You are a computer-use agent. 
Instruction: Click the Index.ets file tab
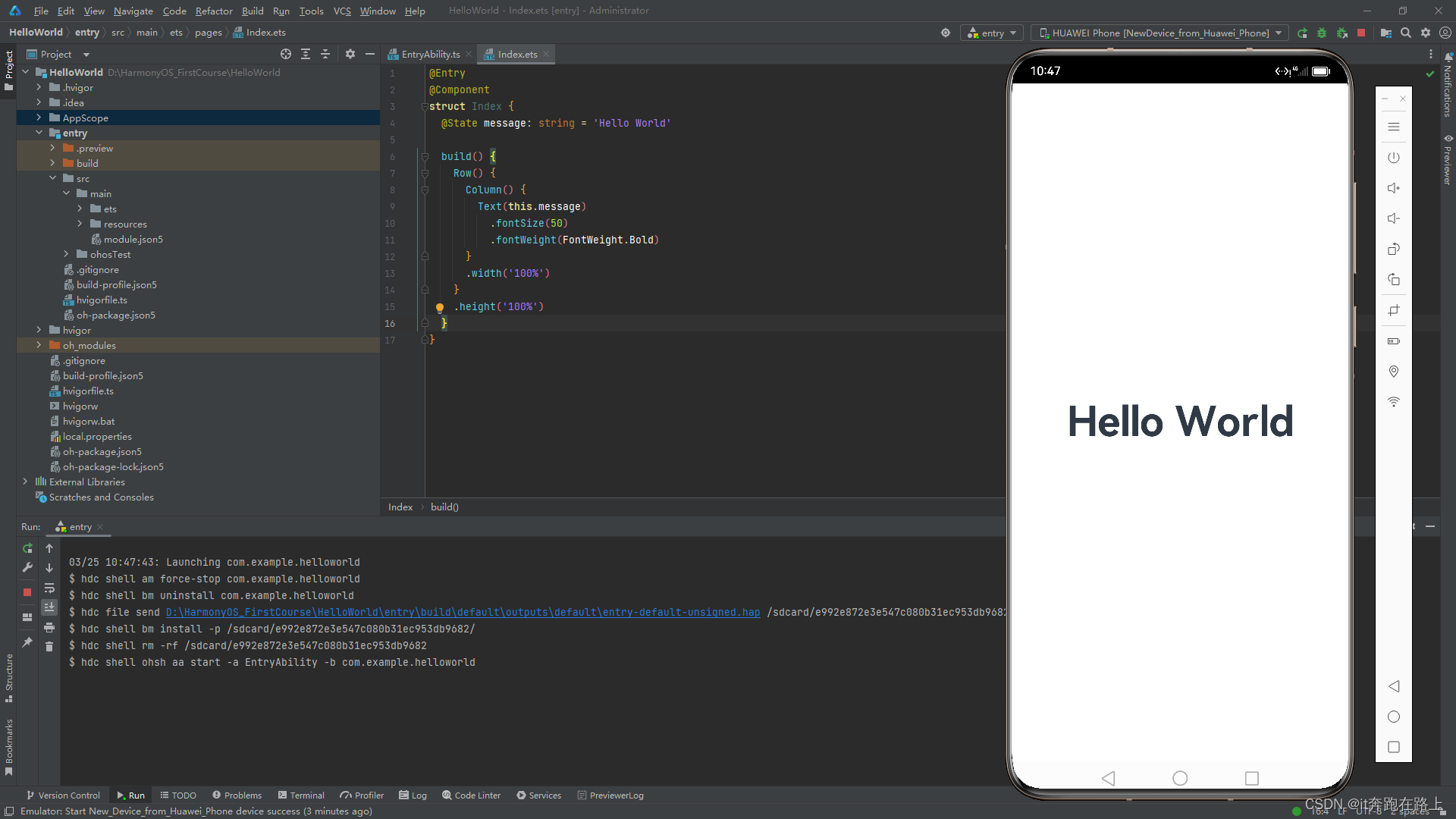click(x=514, y=54)
